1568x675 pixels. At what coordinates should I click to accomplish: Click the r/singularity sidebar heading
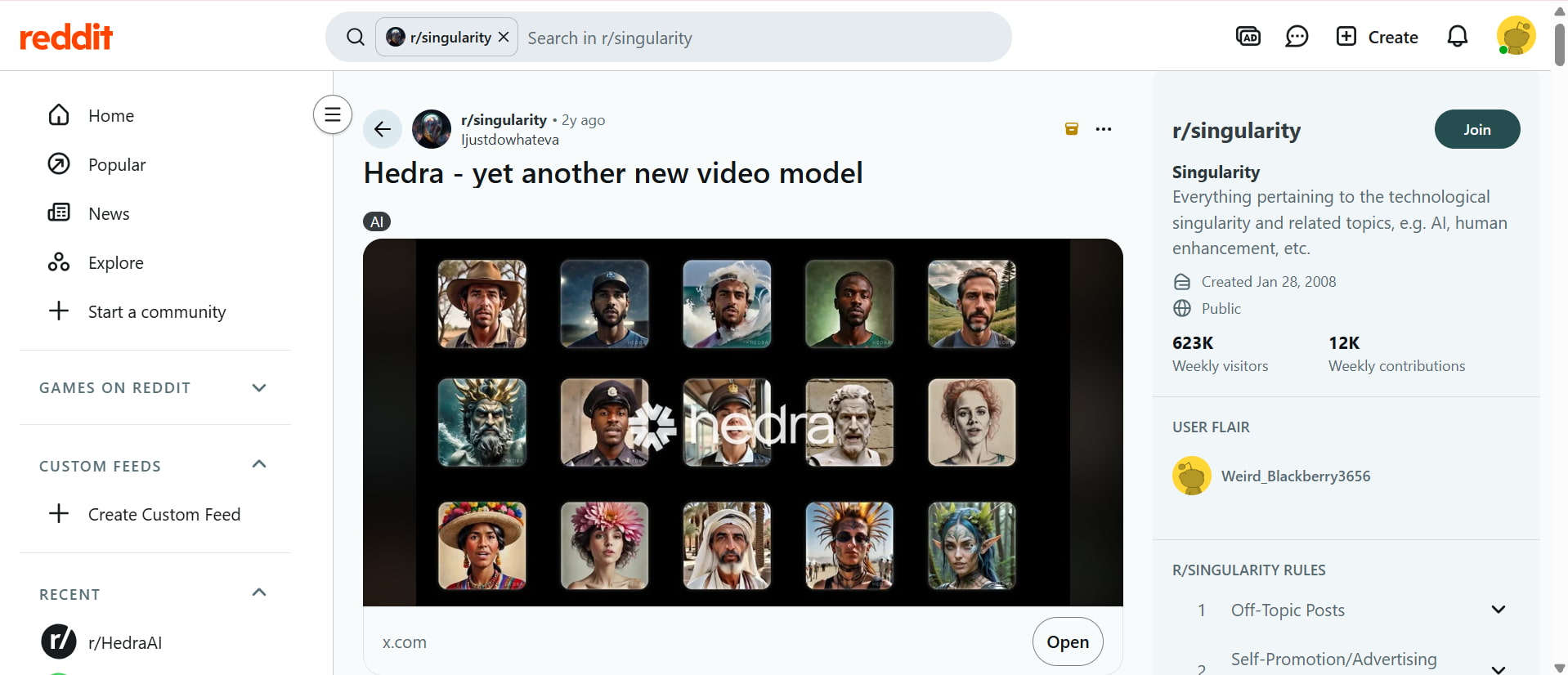coord(1236,131)
